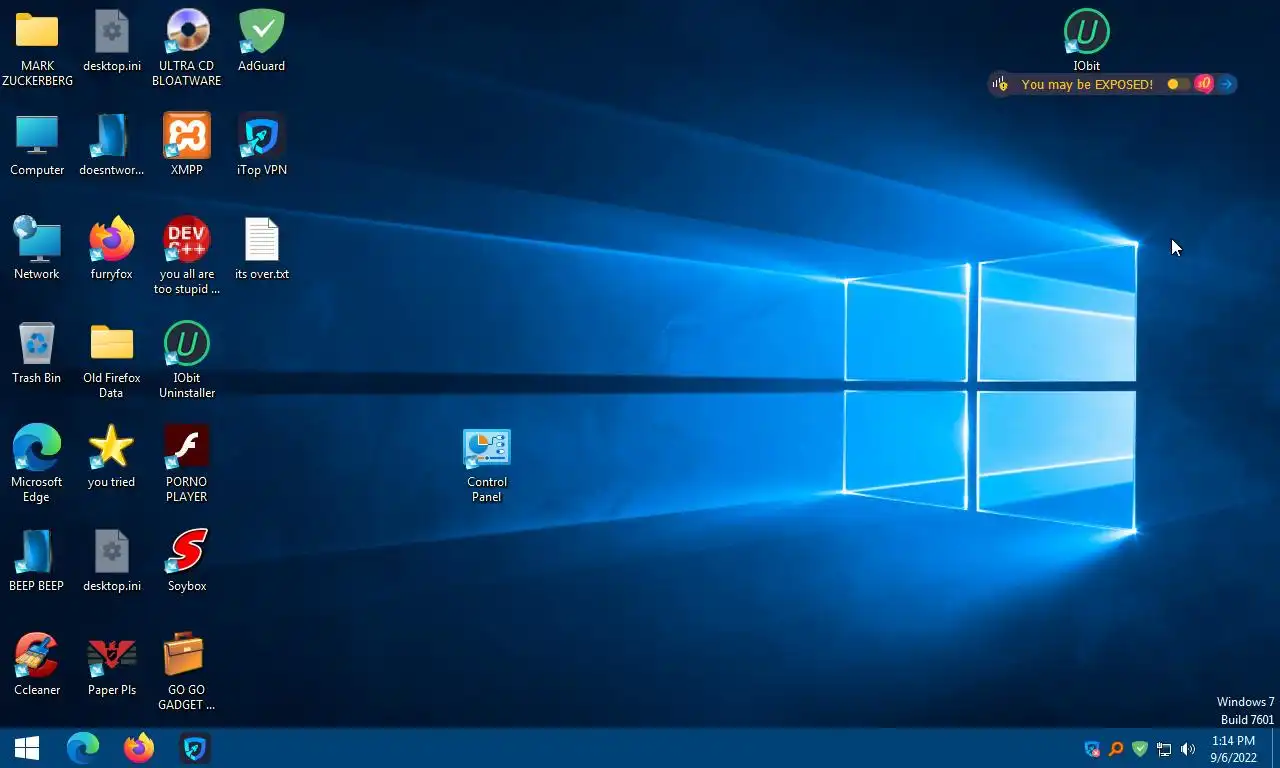The width and height of the screenshot is (1280, 768).
Task: Select the Paper Pls desktop shortcut
Action: point(111,656)
